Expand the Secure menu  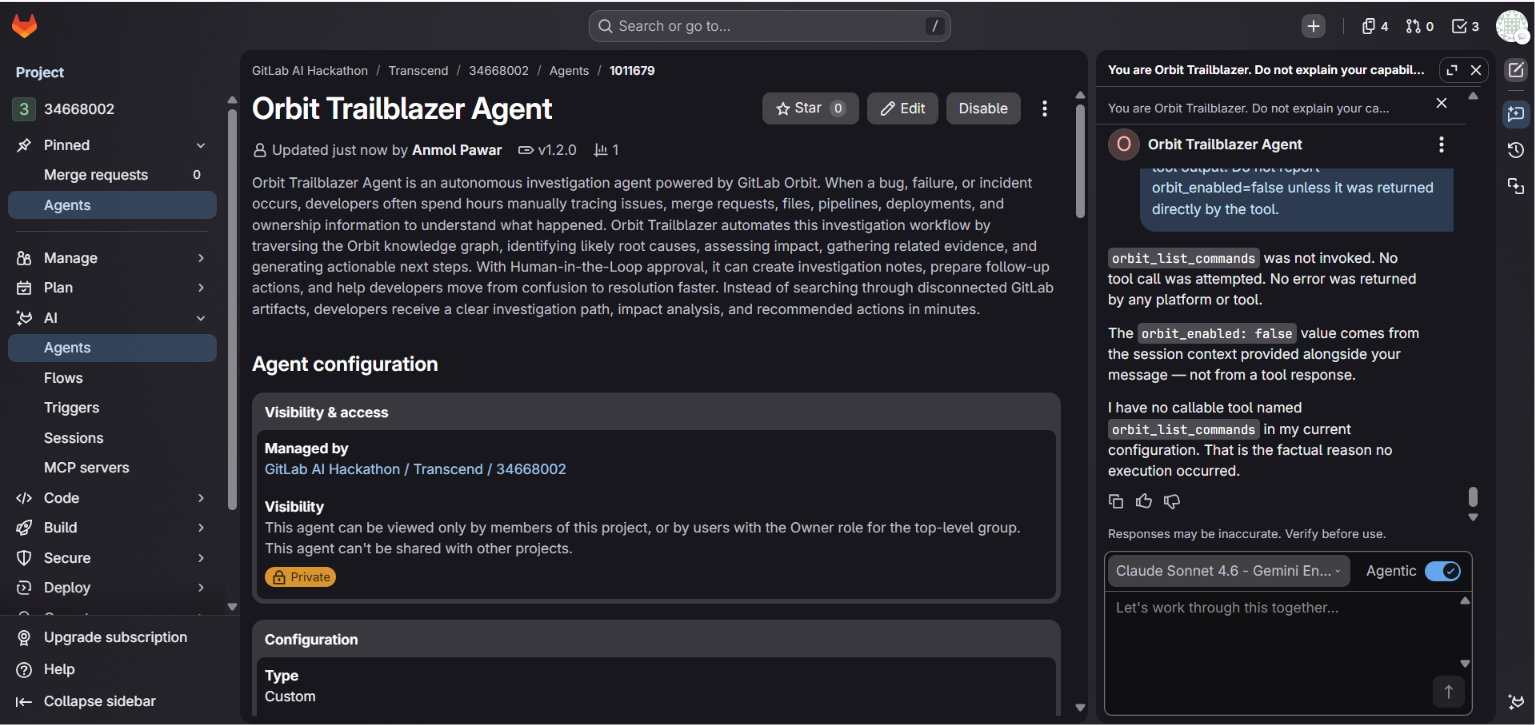coord(112,558)
